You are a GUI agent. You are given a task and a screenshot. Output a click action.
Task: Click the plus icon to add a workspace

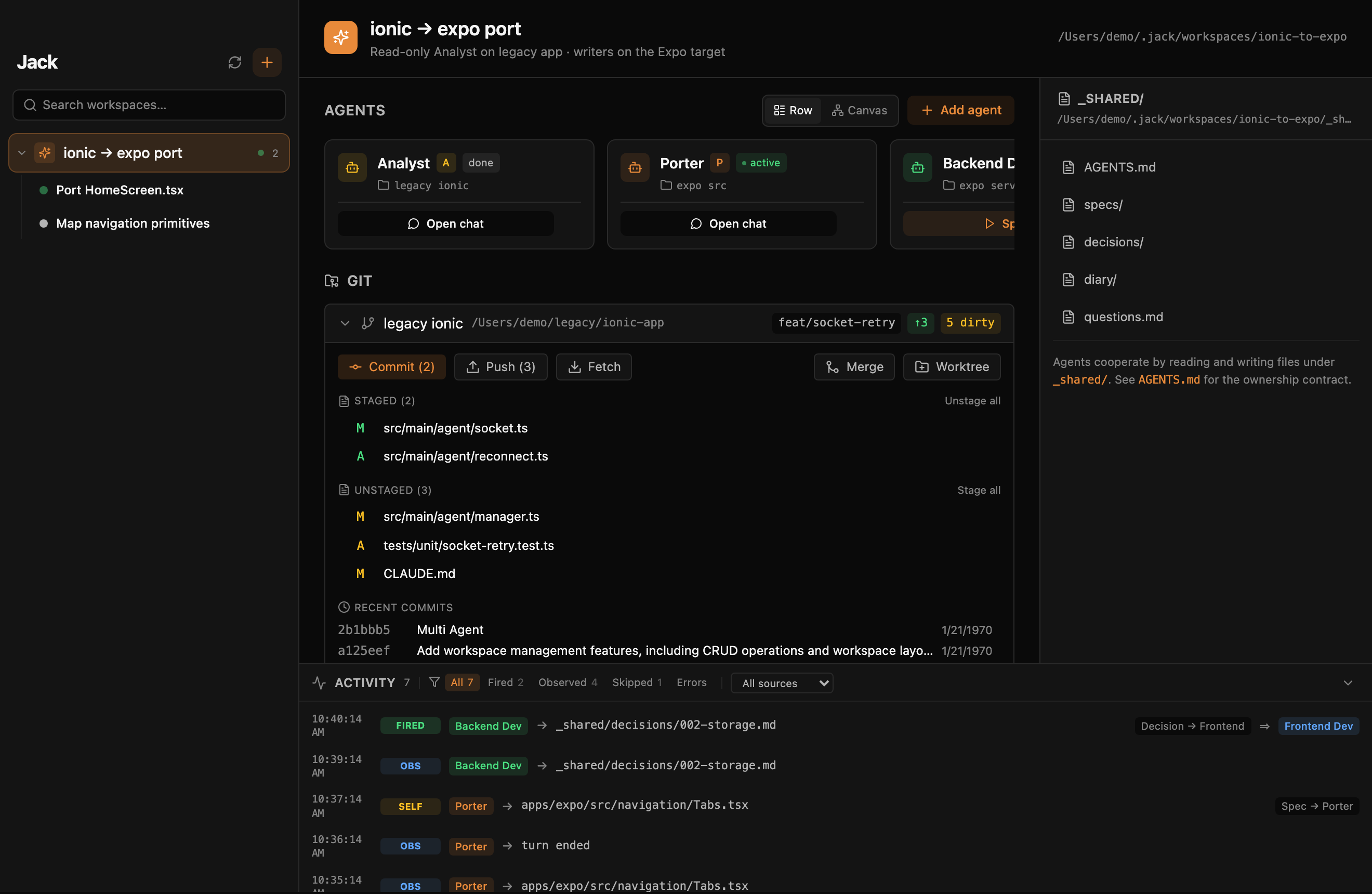pos(267,62)
